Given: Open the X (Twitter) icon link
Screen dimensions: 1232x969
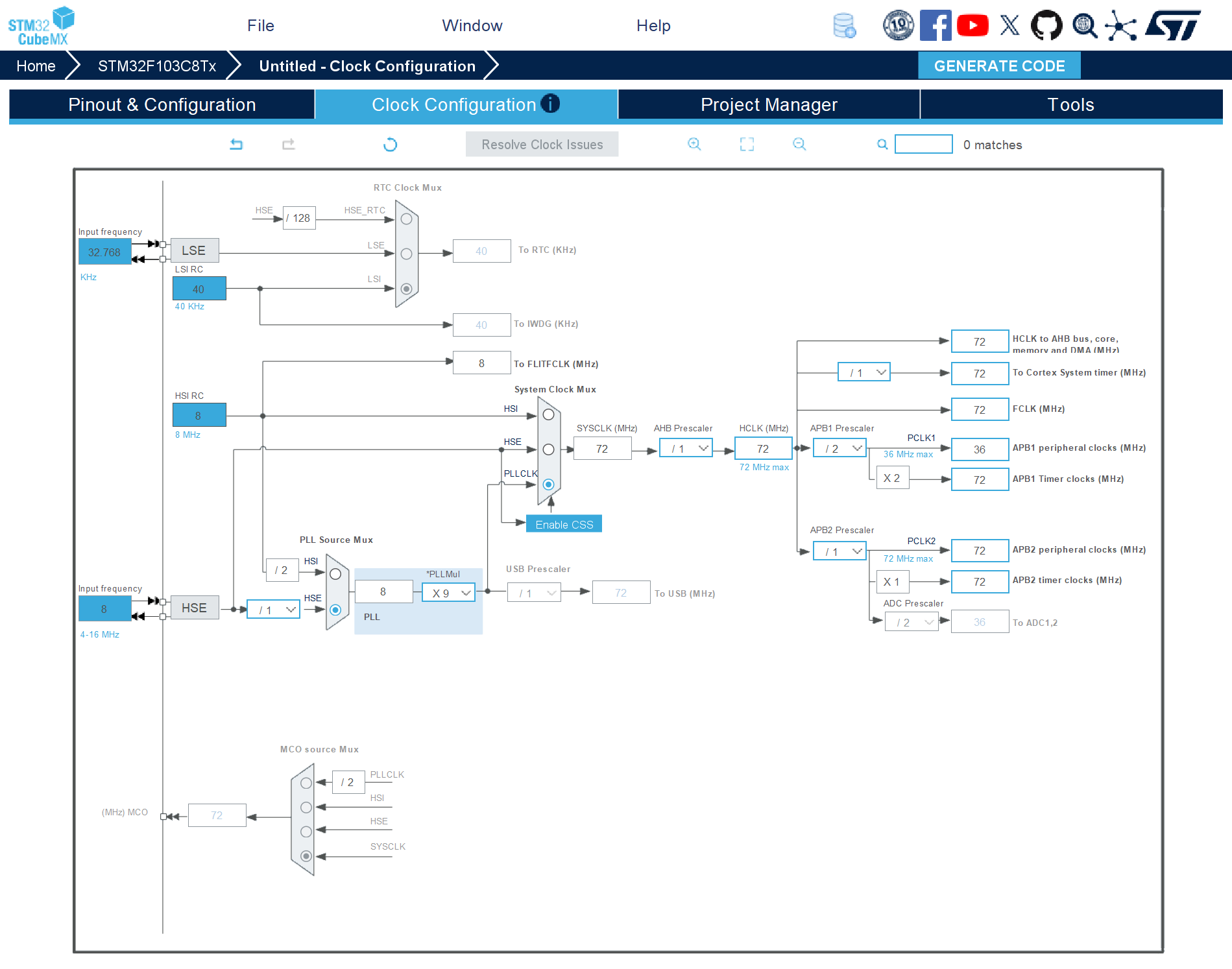Looking at the screenshot, I should click(1009, 26).
